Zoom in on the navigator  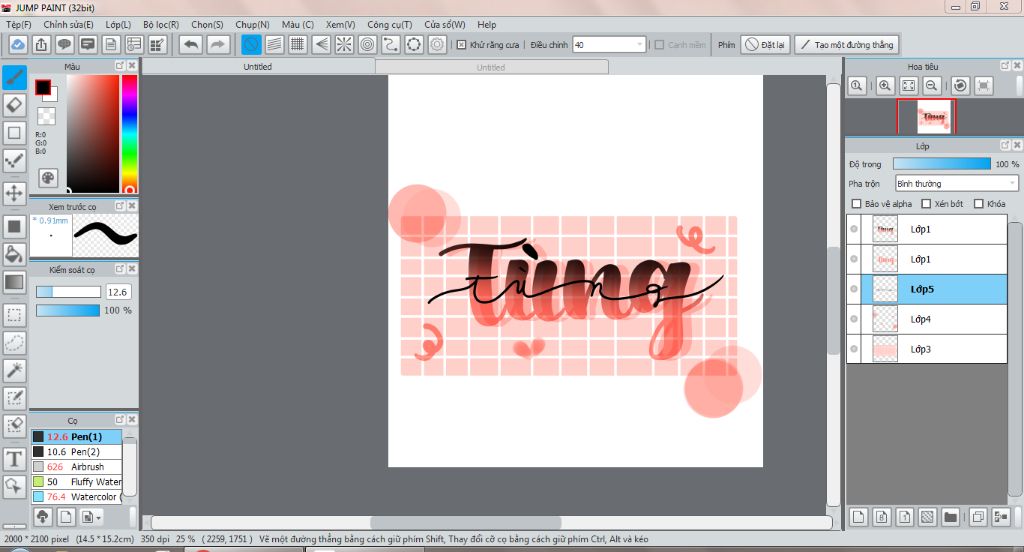(x=885, y=86)
